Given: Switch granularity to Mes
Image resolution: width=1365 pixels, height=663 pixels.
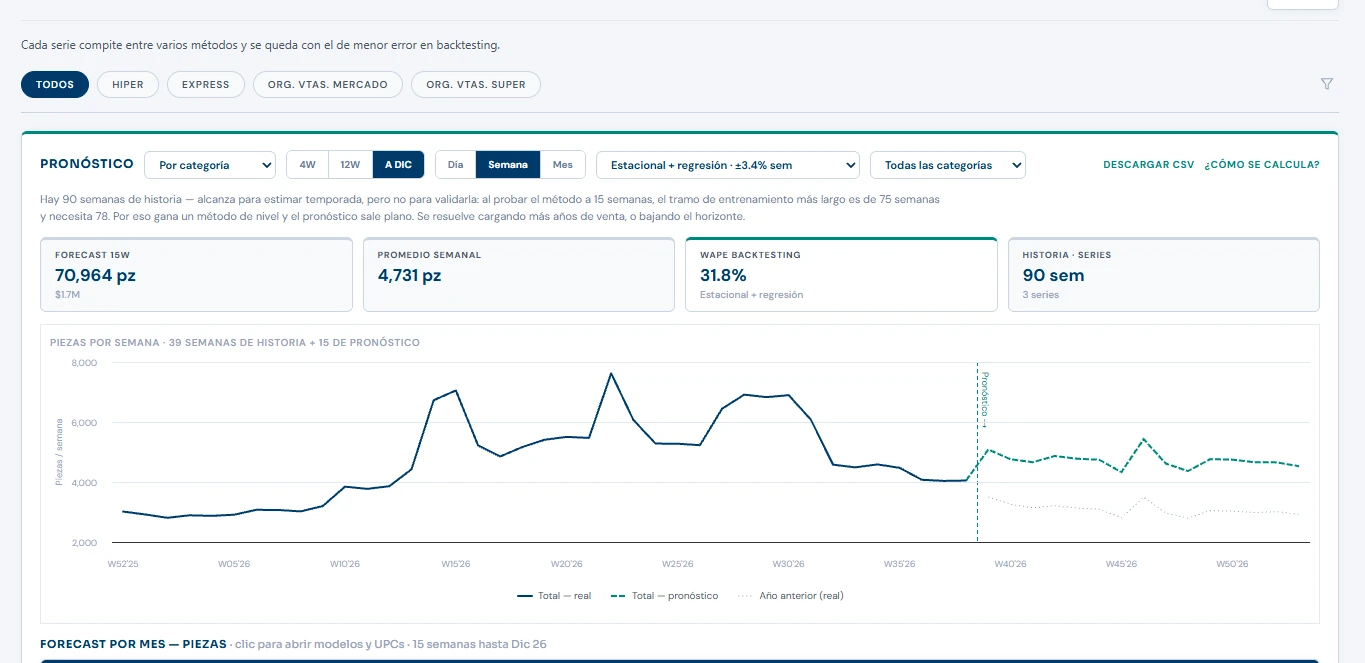Looking at the screenshot, I should point(563,165).
